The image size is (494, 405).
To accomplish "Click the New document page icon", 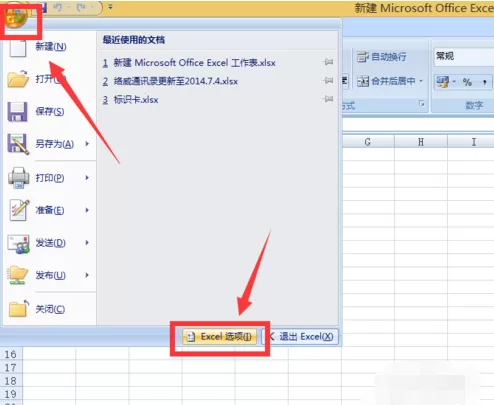I will point(18,48).
